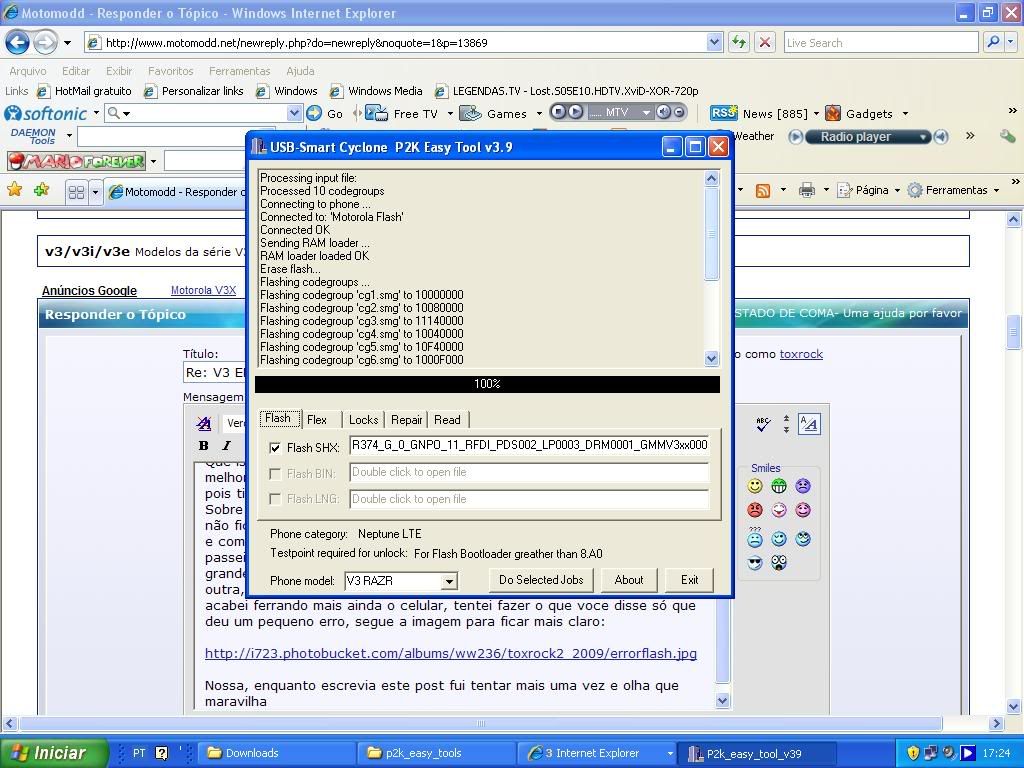Viewport: 1024px width, 768px height.
Task: Click the Flash SHX file path field
Action: [529, 445]
